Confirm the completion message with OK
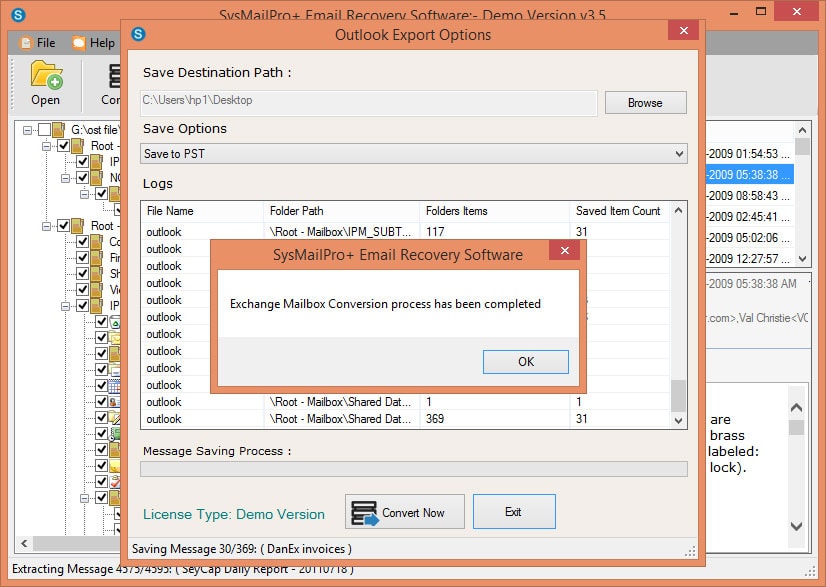 [526, 362]
